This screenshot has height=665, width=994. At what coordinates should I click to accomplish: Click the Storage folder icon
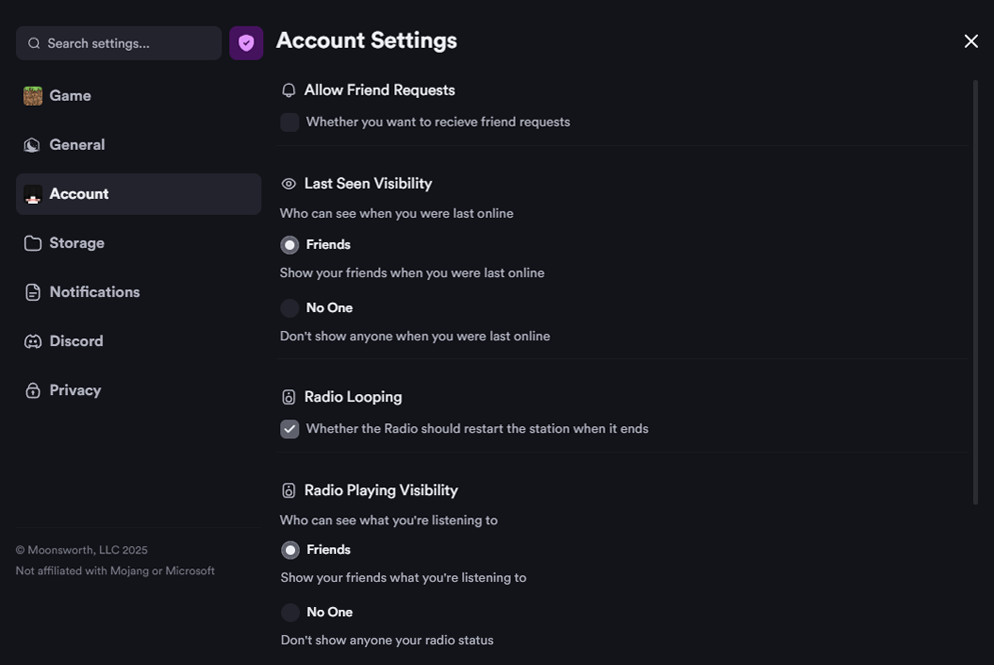[x=32, y=243]
